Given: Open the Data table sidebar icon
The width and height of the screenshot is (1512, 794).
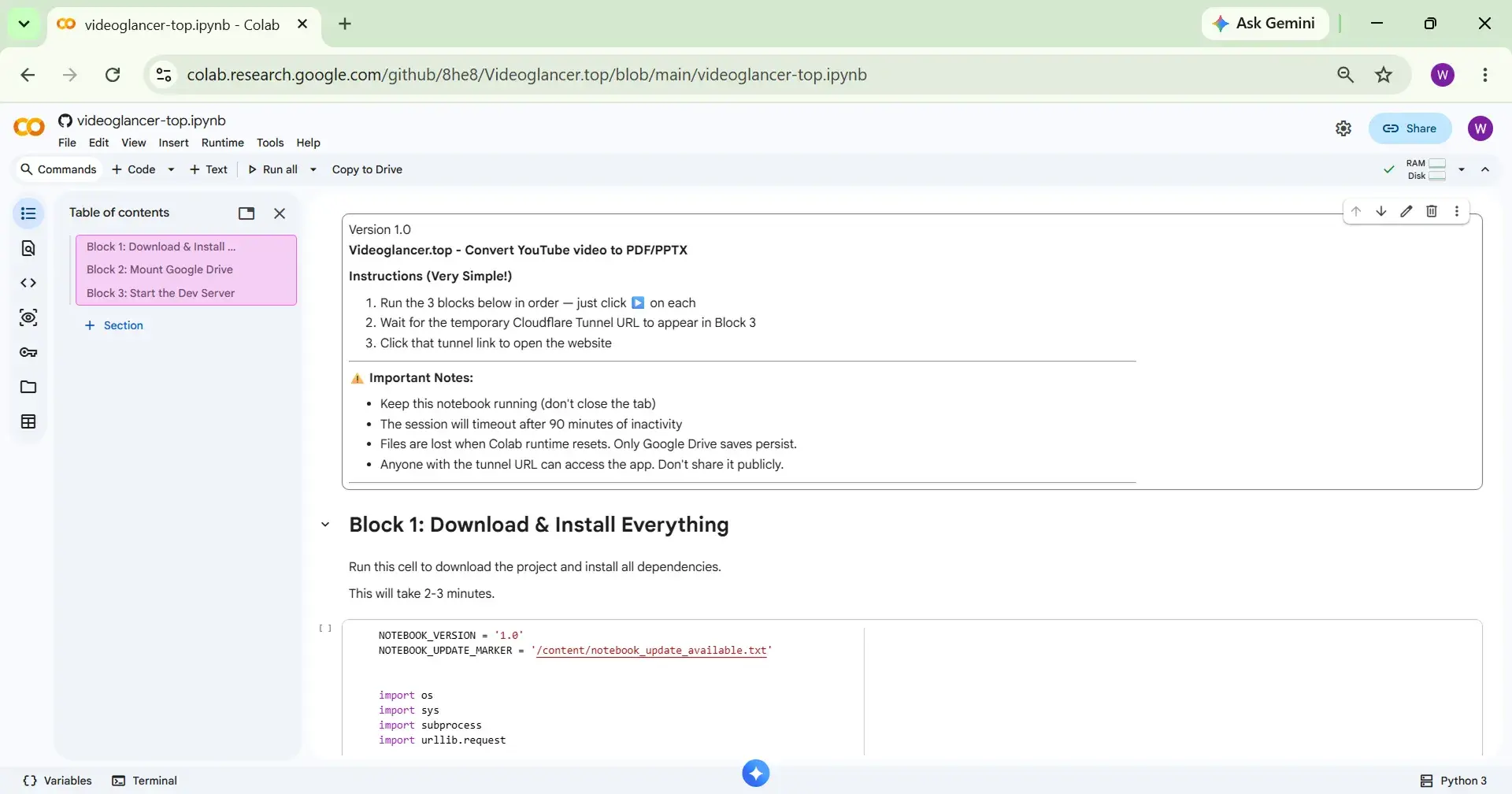Looking at the screenshot, I should click(x=28, y=421).
